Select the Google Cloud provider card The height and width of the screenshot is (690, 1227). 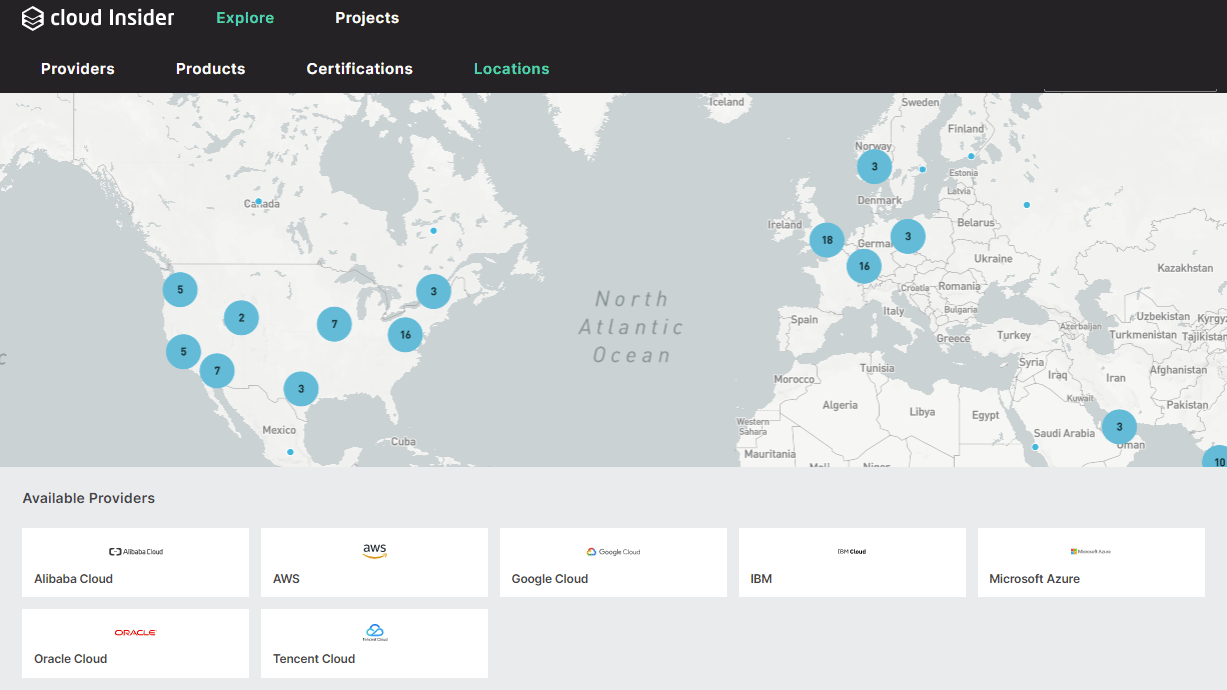(613, 563)
